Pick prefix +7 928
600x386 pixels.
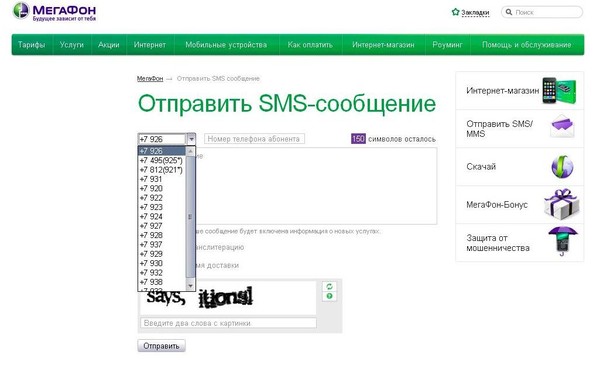pyautogui.click(x=162, y=235)
